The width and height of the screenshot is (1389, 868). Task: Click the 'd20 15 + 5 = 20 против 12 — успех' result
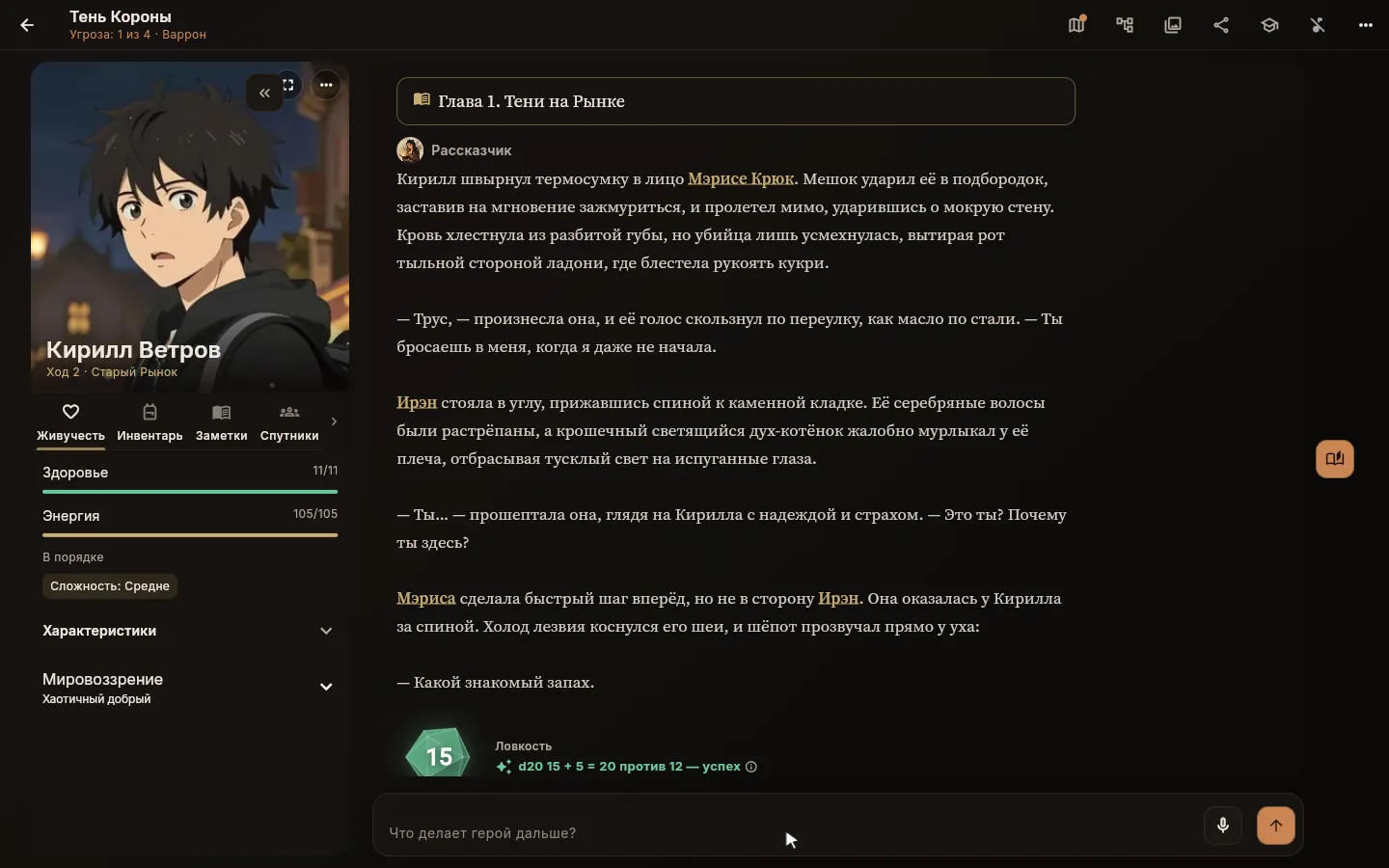pos(629,767)
